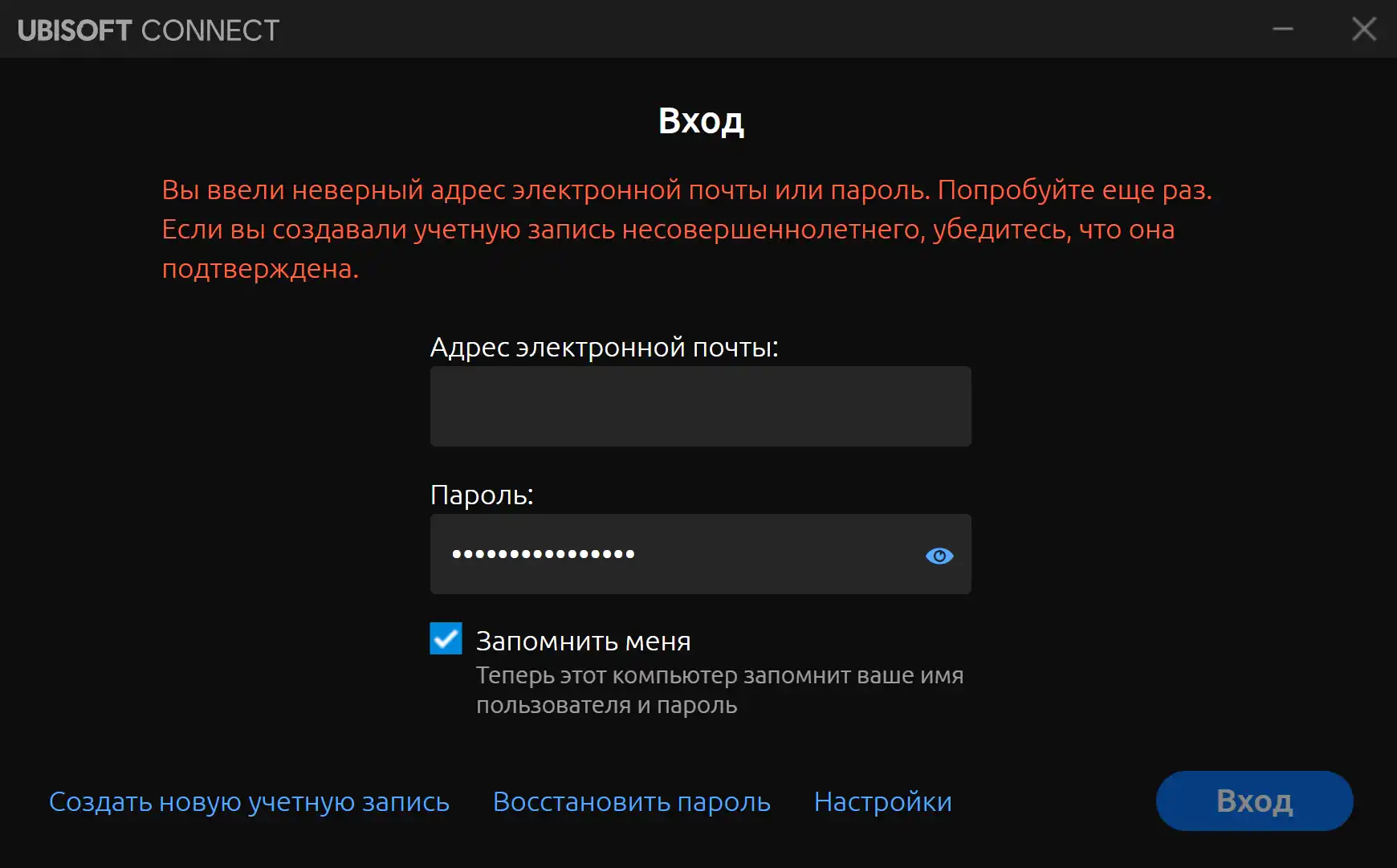Click the Теперь этот компьютер запомнит description
The height and width of the screenshot is (868, 1397).
click(719, 691)
